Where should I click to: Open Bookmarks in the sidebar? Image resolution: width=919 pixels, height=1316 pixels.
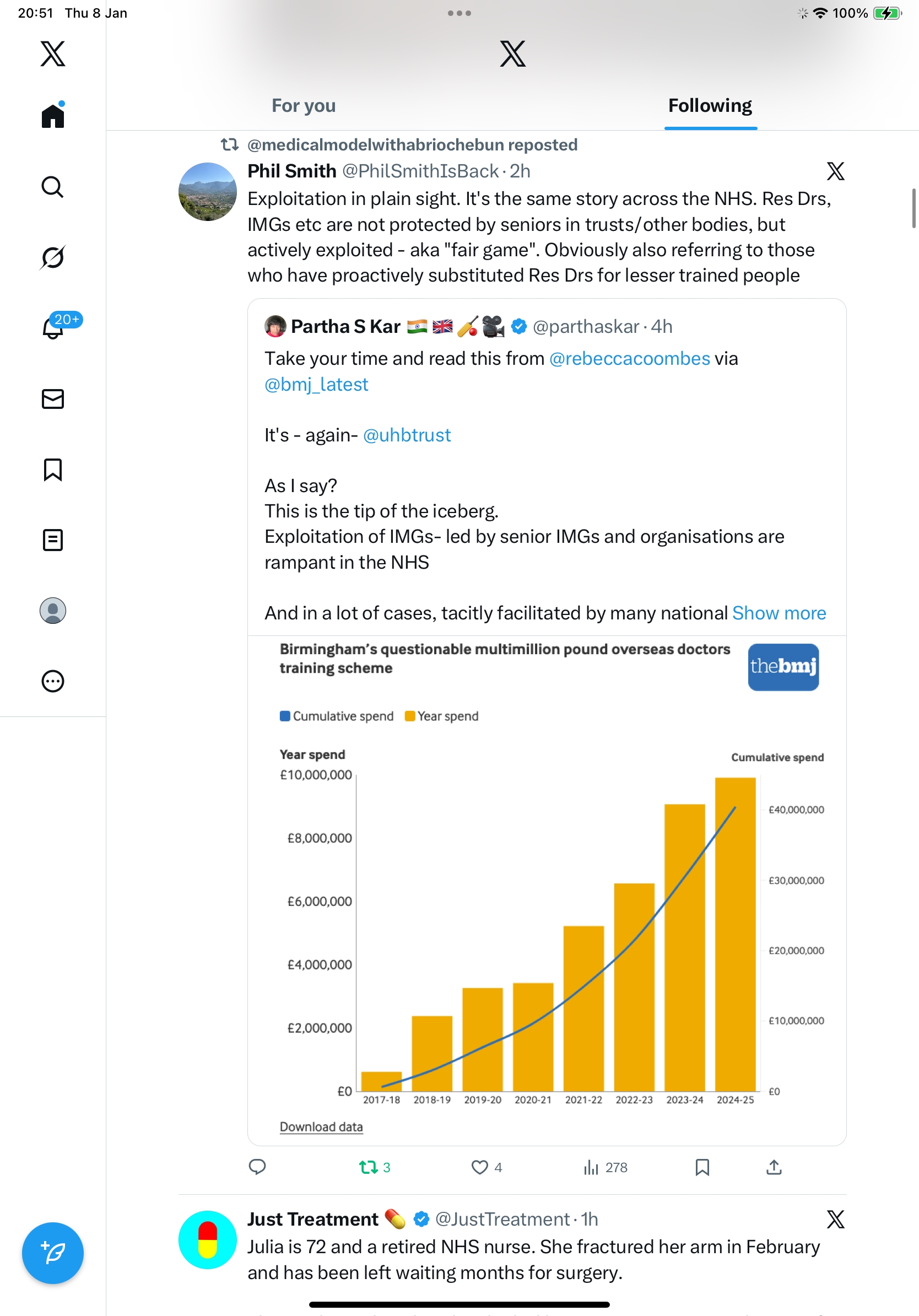tap(53, 470)
